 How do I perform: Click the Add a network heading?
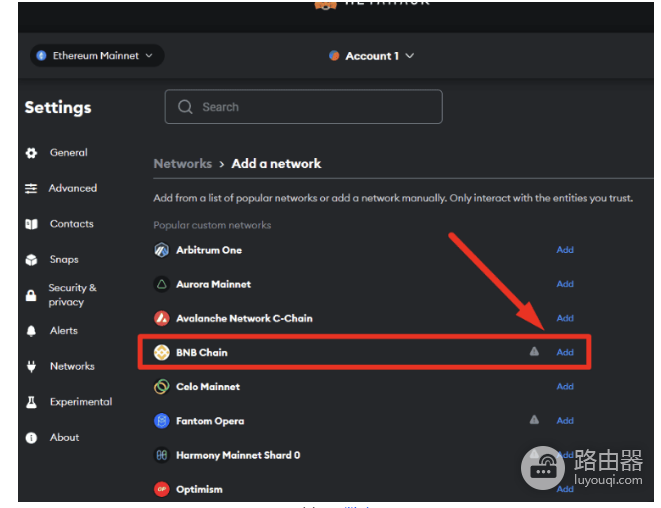click(x=276, y=164)
